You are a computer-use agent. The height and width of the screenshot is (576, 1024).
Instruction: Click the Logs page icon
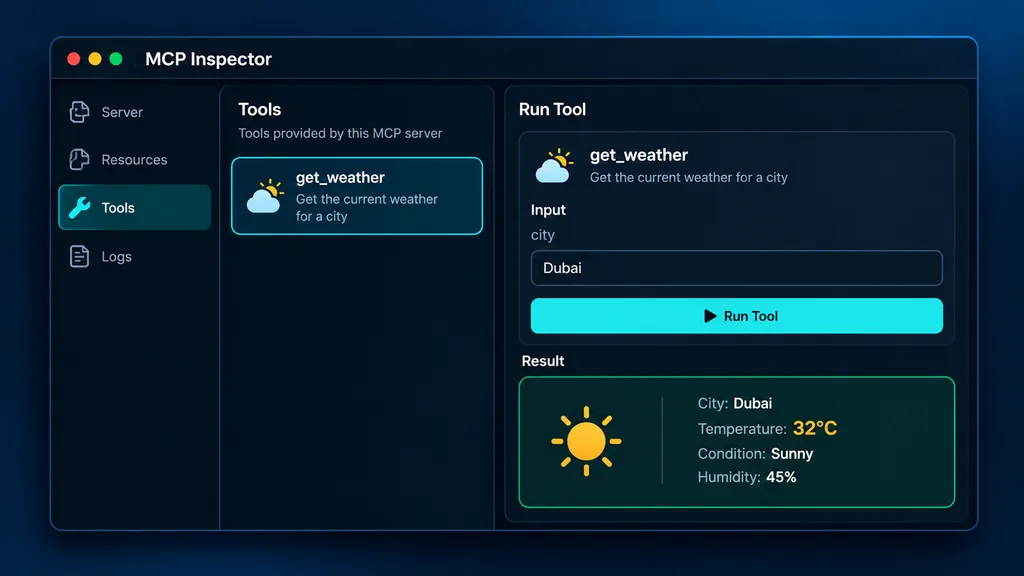pyautogui.click(x=79, y=256)
